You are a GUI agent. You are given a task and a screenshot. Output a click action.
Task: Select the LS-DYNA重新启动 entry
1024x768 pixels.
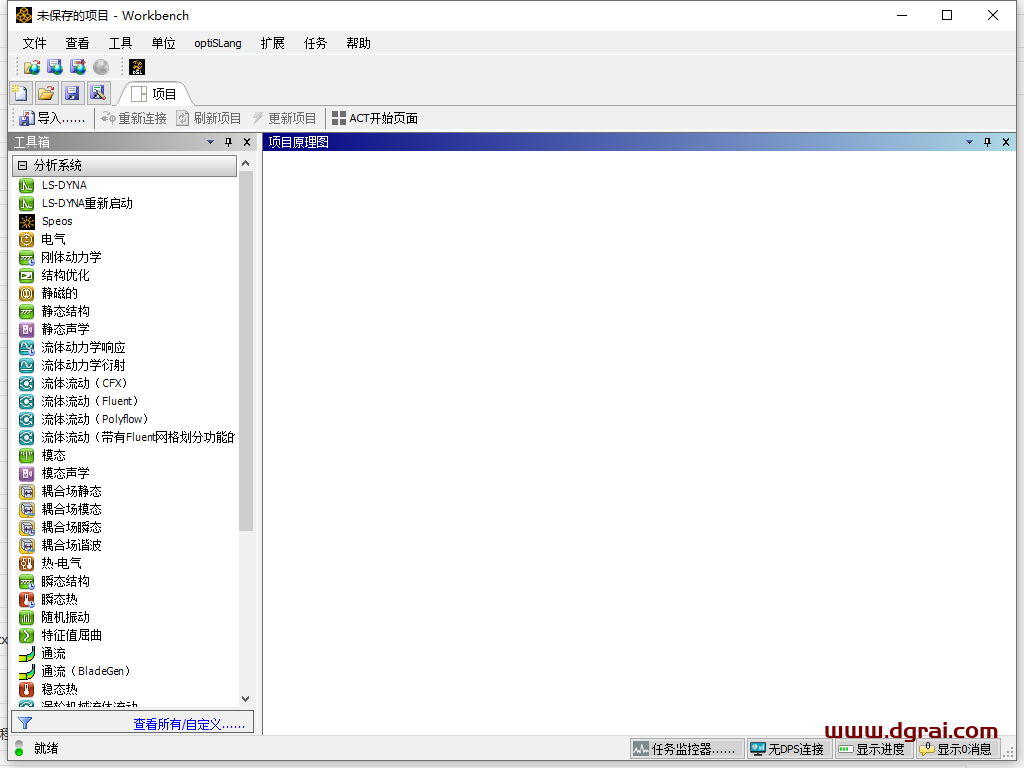click(x=87, y=203)
